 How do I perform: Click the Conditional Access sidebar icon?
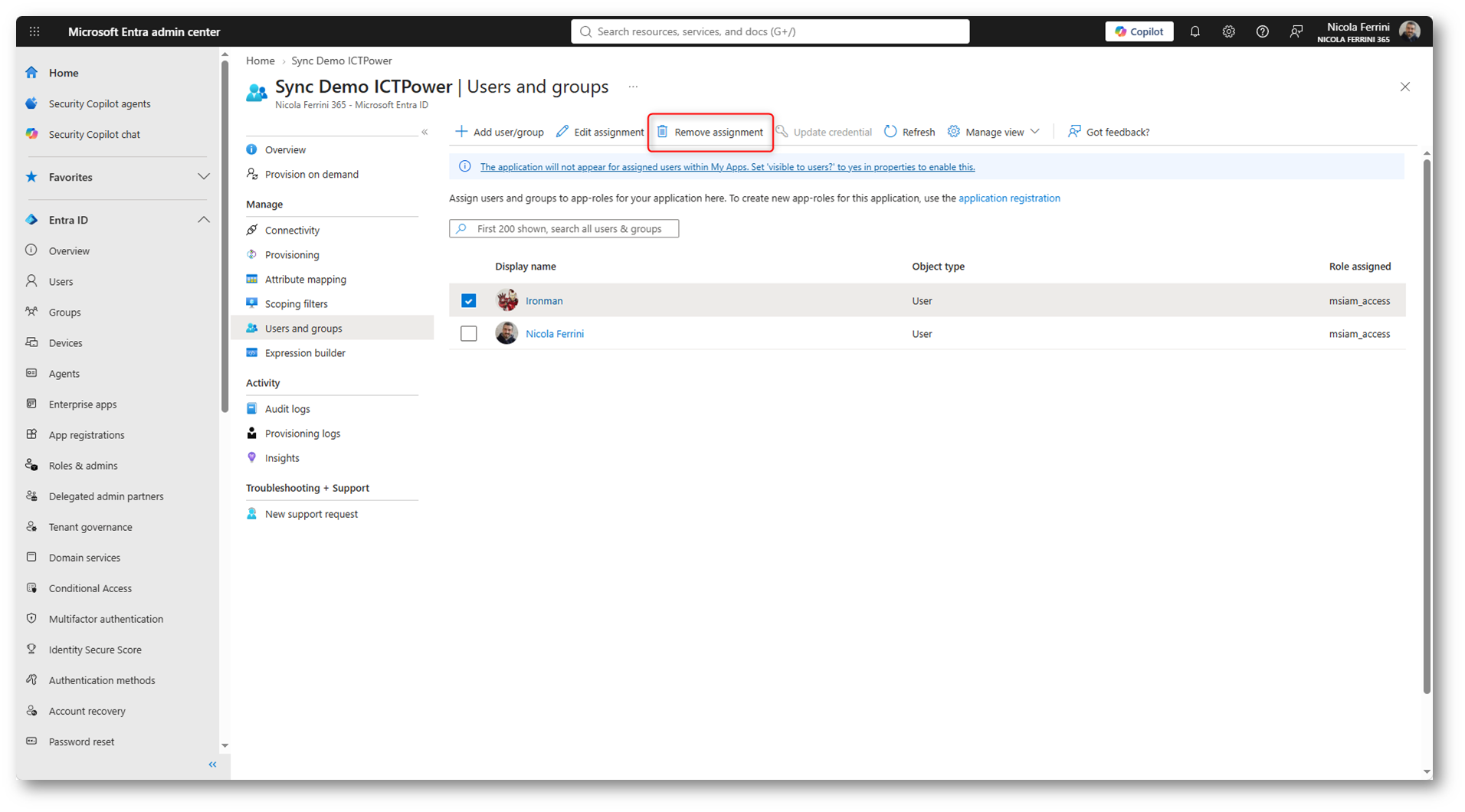(x=31, y=588)
